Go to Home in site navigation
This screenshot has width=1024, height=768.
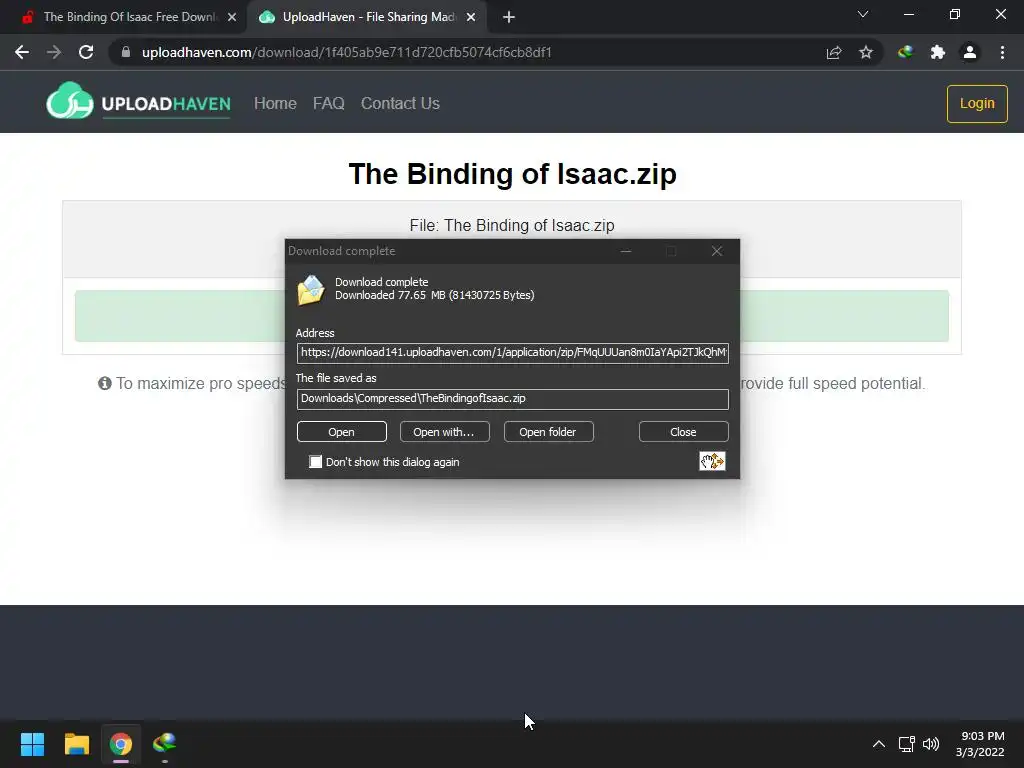[x=275, y=103]
